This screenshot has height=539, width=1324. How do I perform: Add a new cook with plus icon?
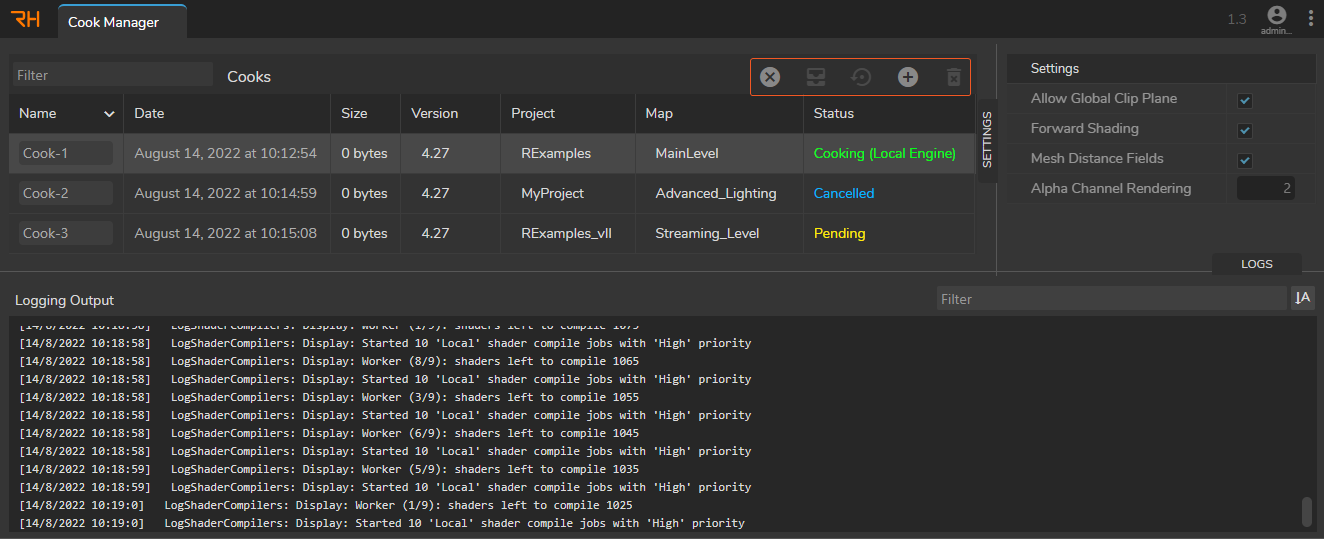(907, 77)
